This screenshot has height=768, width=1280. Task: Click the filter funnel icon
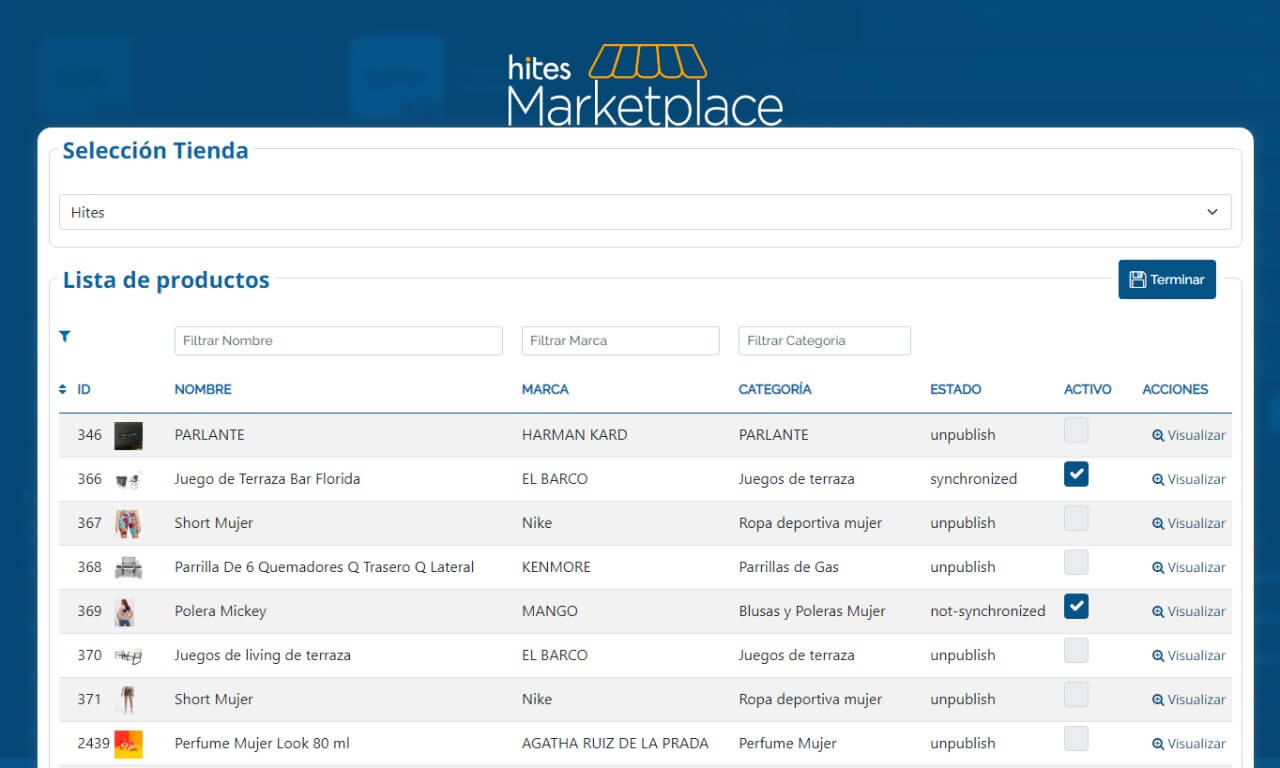click(65, 337)
